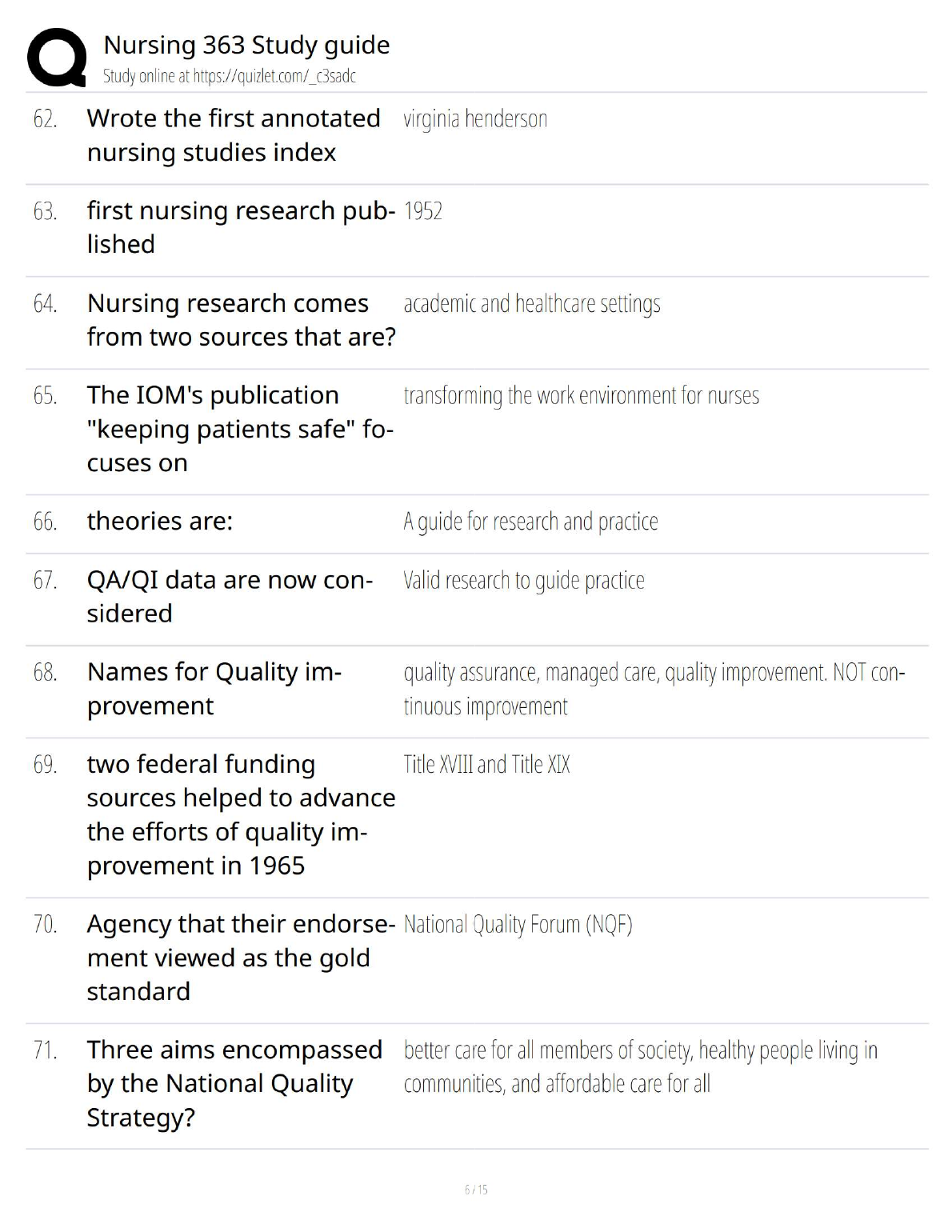Click the IOM's publication question
This screenshot has width=952, height=1232.
coord(239,429)
